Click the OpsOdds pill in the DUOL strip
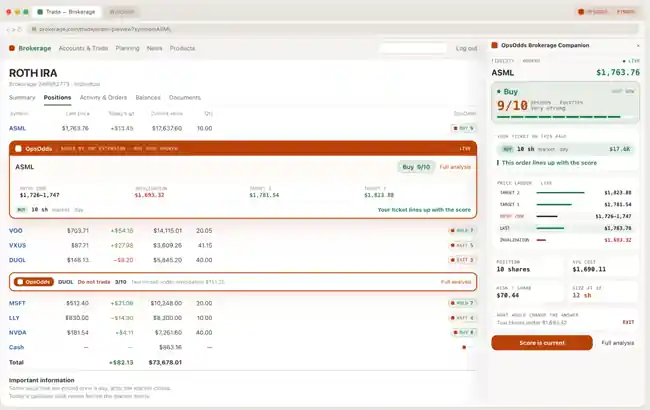 tap(34, 282)
